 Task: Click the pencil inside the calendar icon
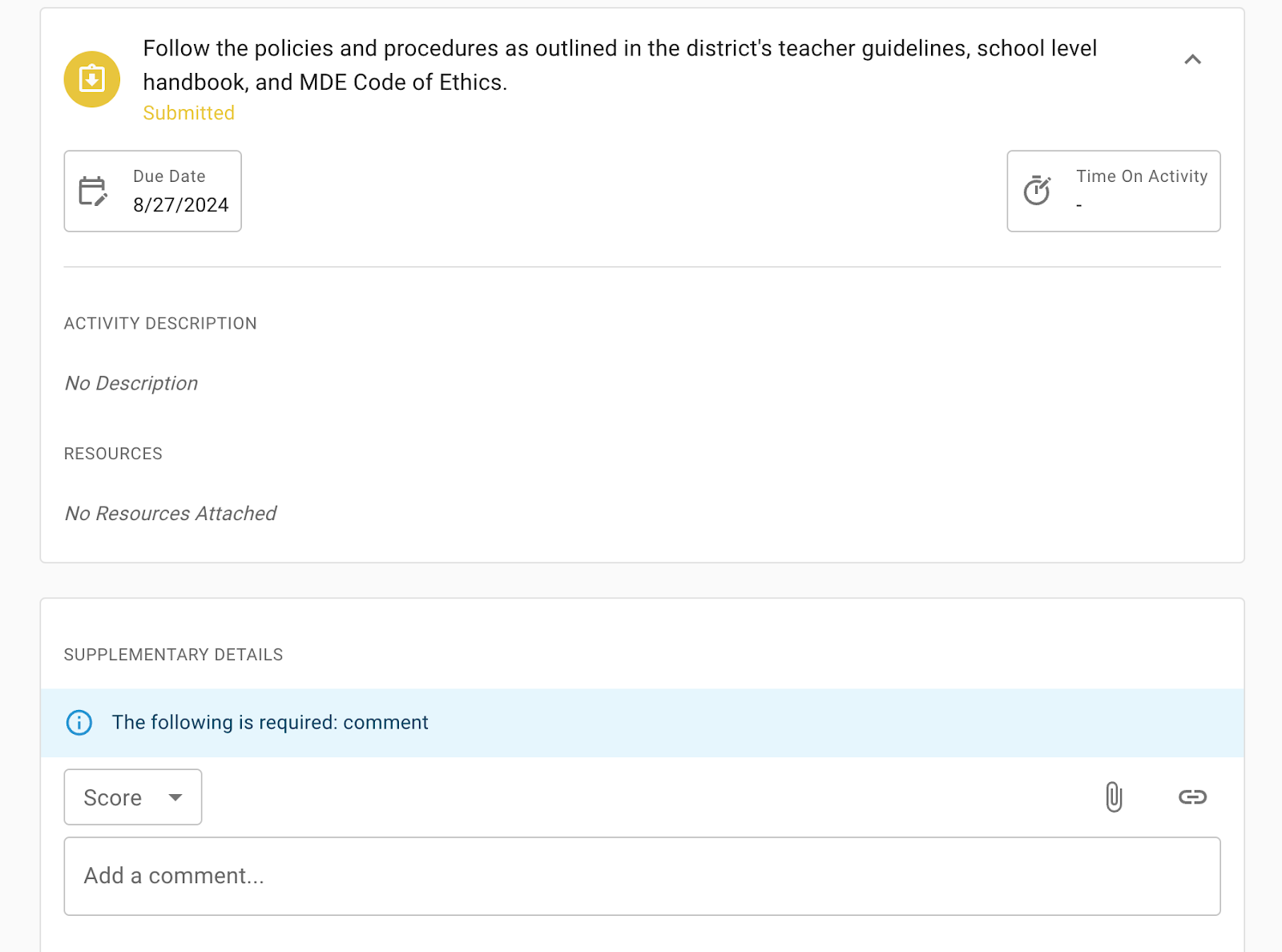(x=99, y=200)
